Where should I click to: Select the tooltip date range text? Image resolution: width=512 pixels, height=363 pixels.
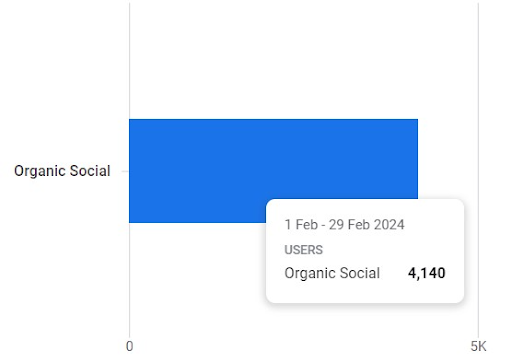(344, 225)
